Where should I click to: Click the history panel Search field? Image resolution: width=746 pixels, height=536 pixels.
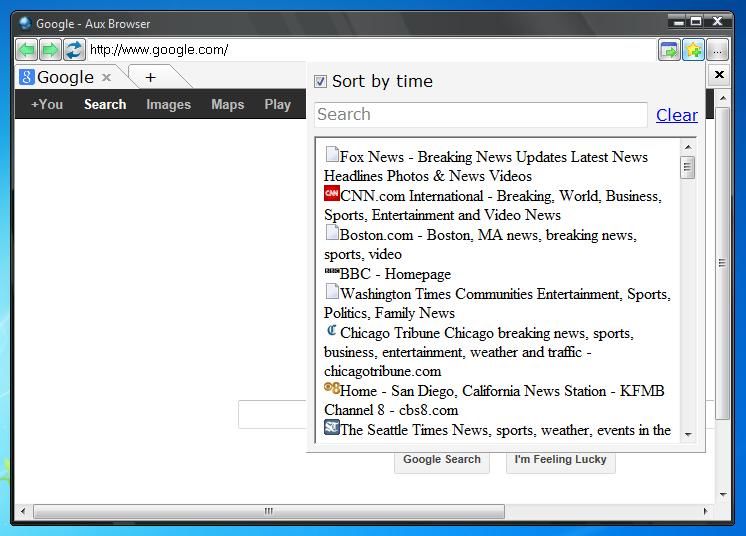tap(481, 115)
